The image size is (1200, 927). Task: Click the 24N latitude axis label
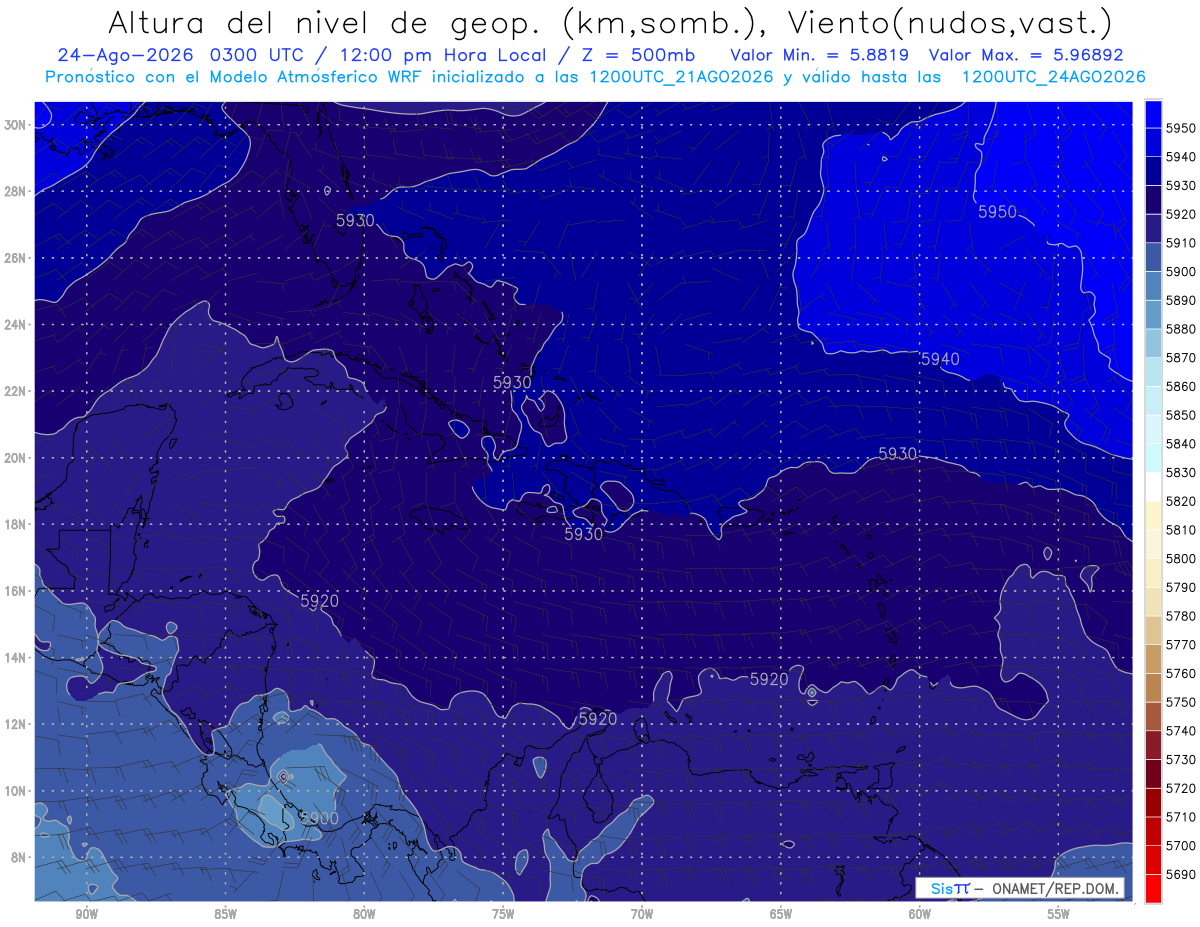tap(17, 325)
